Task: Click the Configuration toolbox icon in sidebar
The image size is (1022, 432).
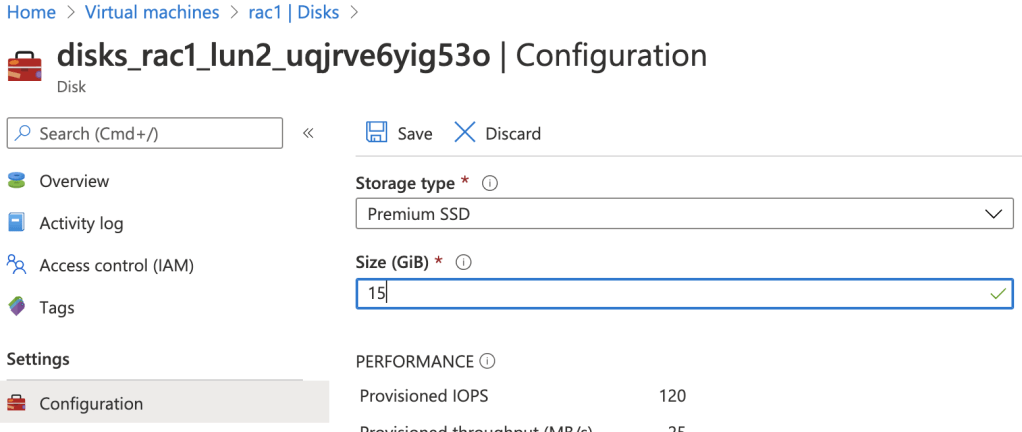Action: pos(17,404)
